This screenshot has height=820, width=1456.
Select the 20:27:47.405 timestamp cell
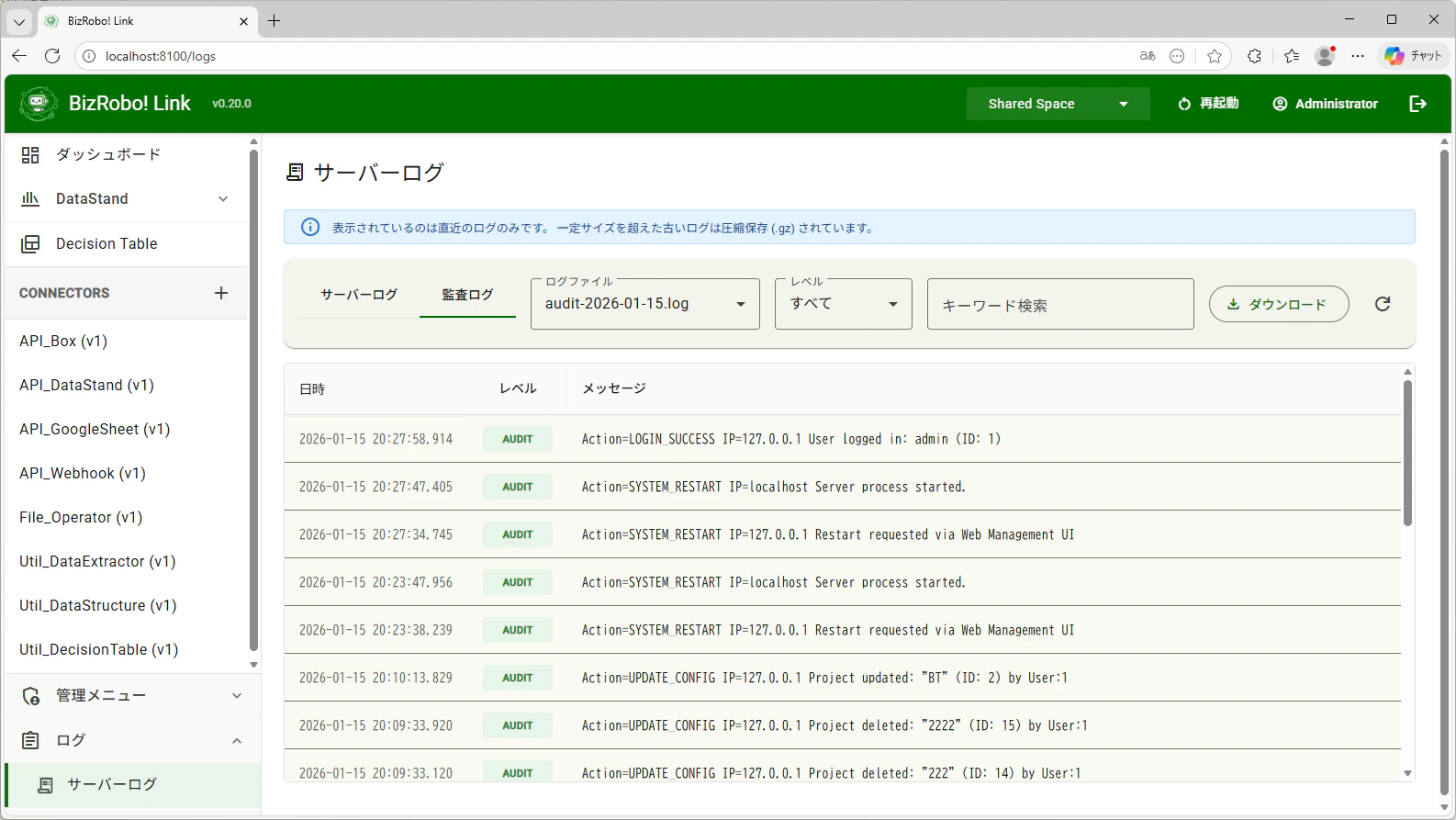tap(375, 487)
